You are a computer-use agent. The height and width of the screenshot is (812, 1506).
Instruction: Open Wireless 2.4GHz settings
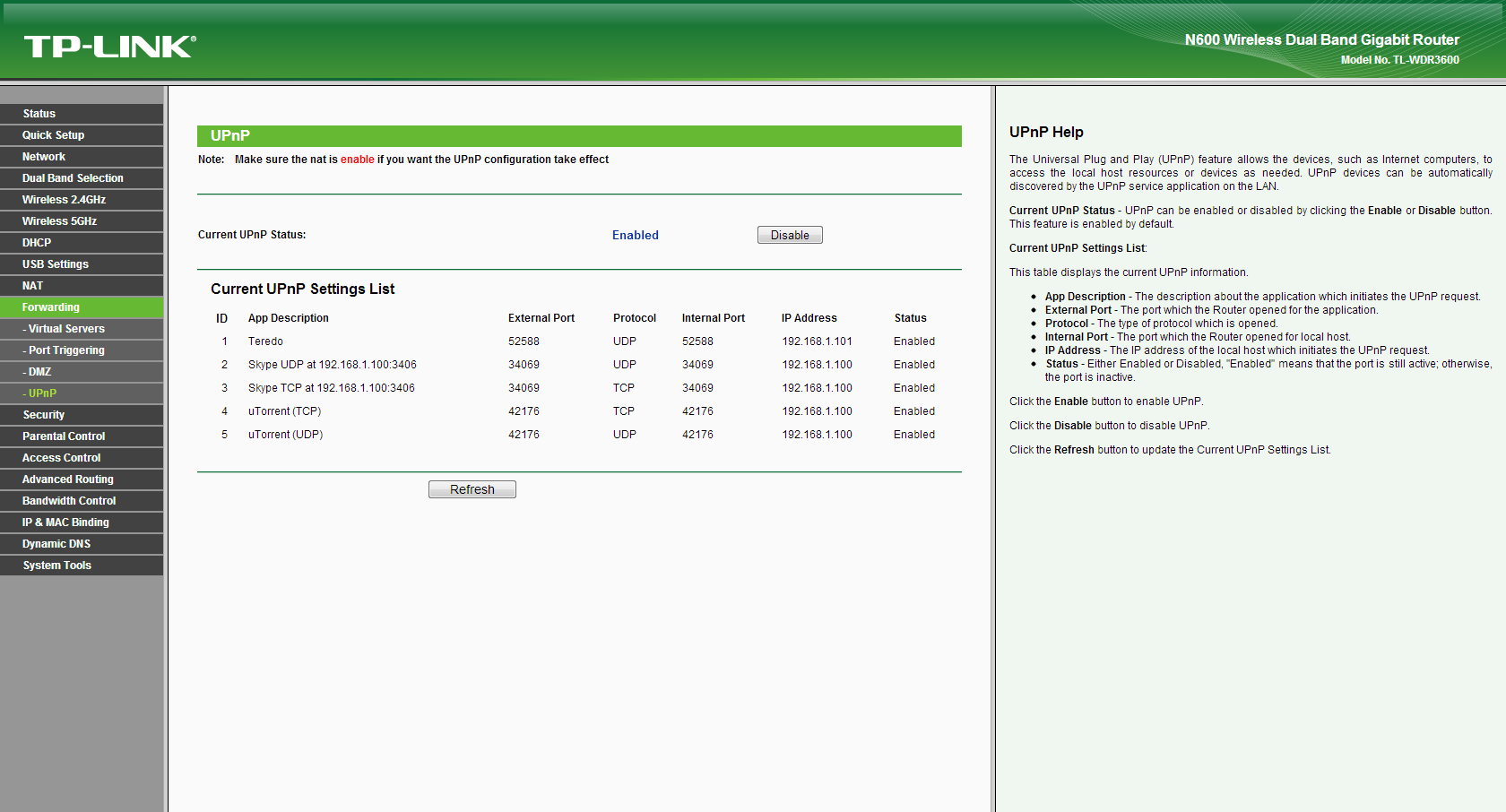tap(82, 200)
